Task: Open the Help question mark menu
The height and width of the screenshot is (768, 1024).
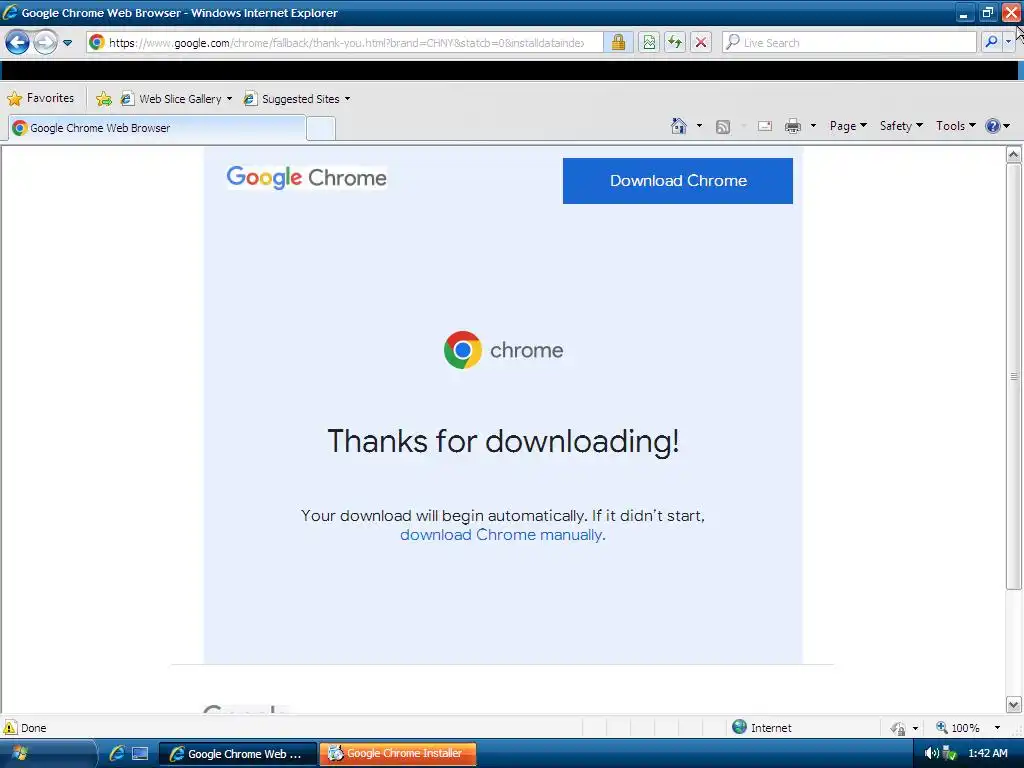Action: click(997, 126)
